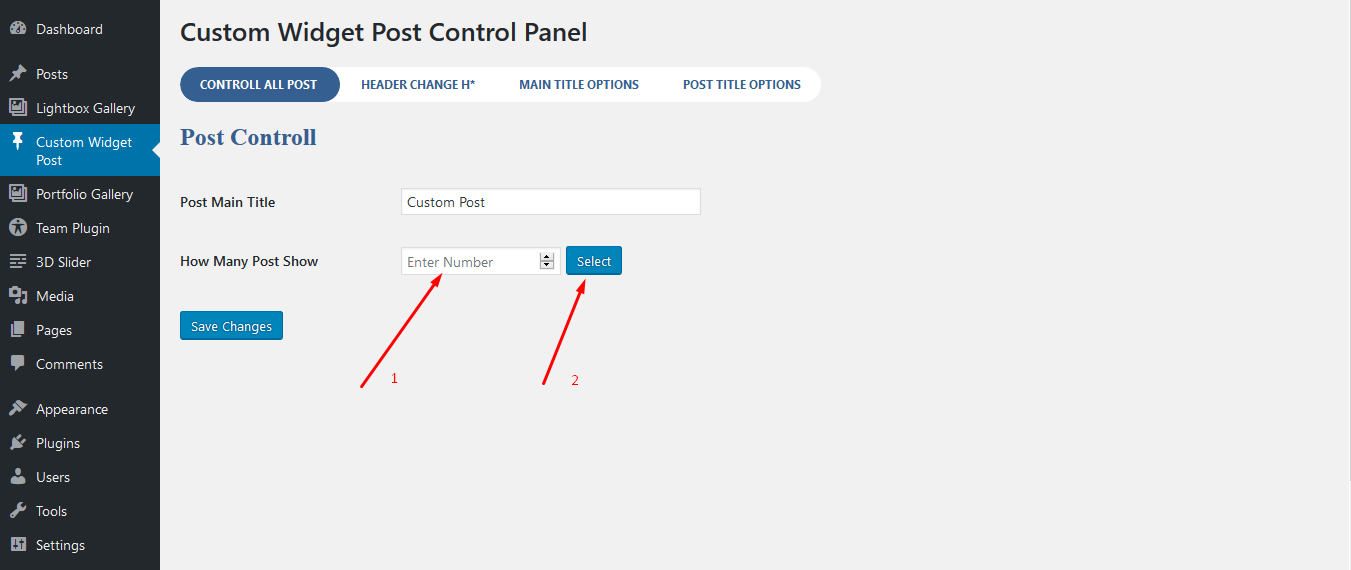Click the Plugins plug icon

click(18, 443)
